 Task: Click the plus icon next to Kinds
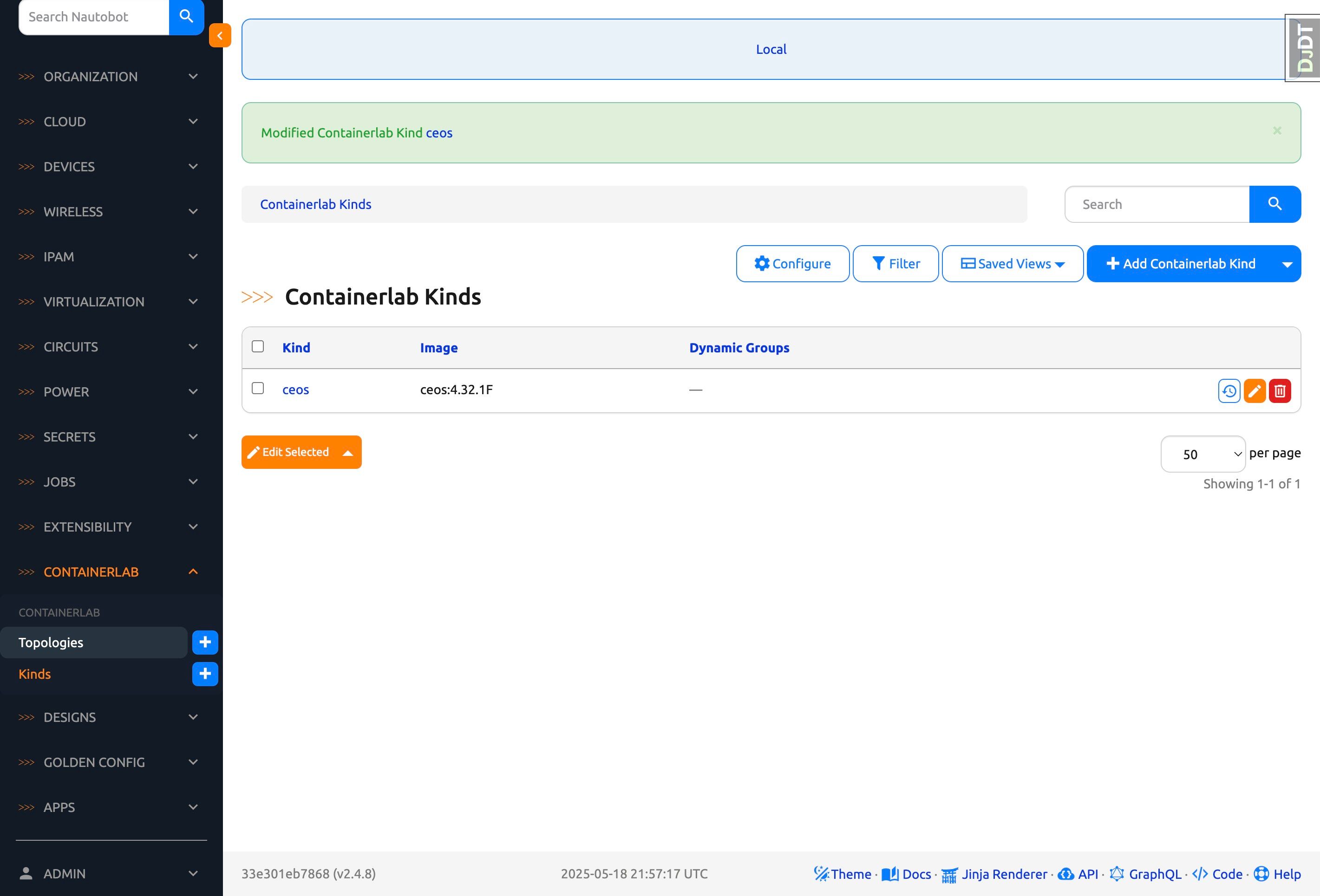point(205,674)
